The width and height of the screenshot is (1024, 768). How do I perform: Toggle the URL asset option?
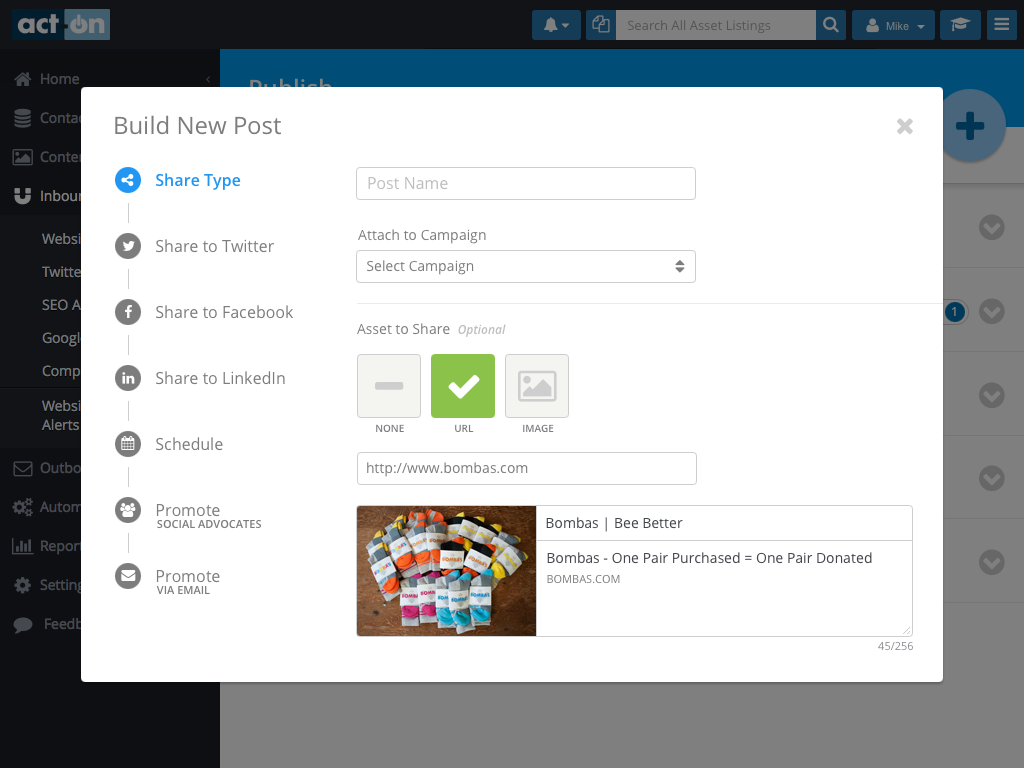[x=463, y=386]
